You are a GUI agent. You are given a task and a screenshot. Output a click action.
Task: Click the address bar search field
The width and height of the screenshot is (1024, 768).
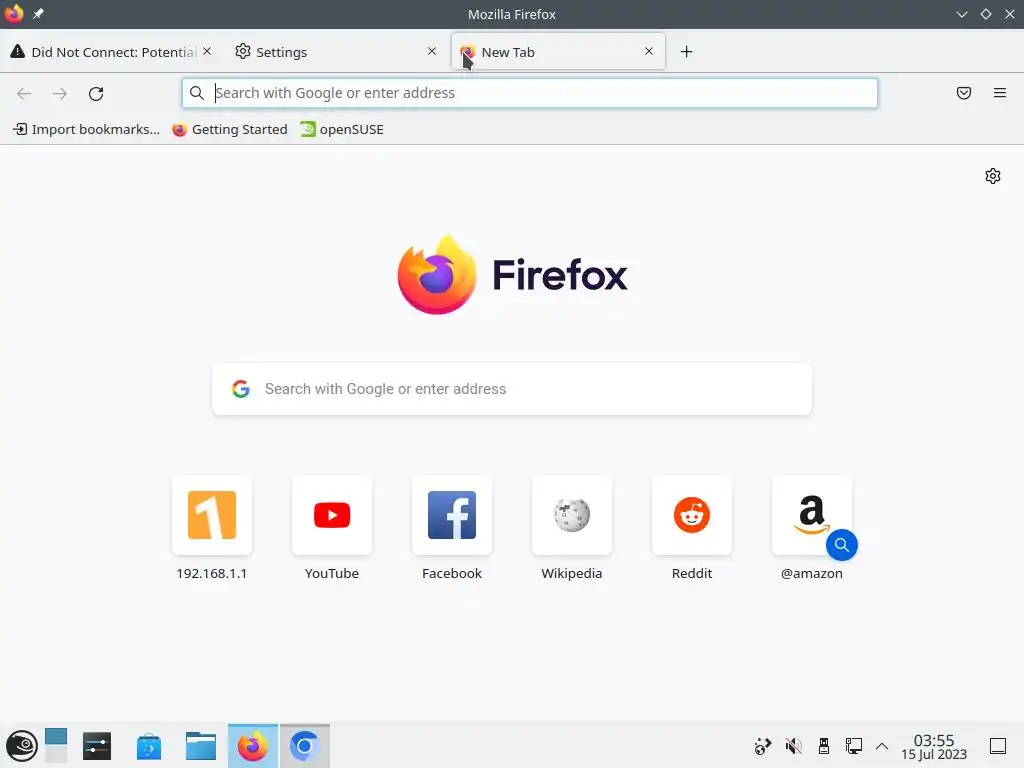530,93
